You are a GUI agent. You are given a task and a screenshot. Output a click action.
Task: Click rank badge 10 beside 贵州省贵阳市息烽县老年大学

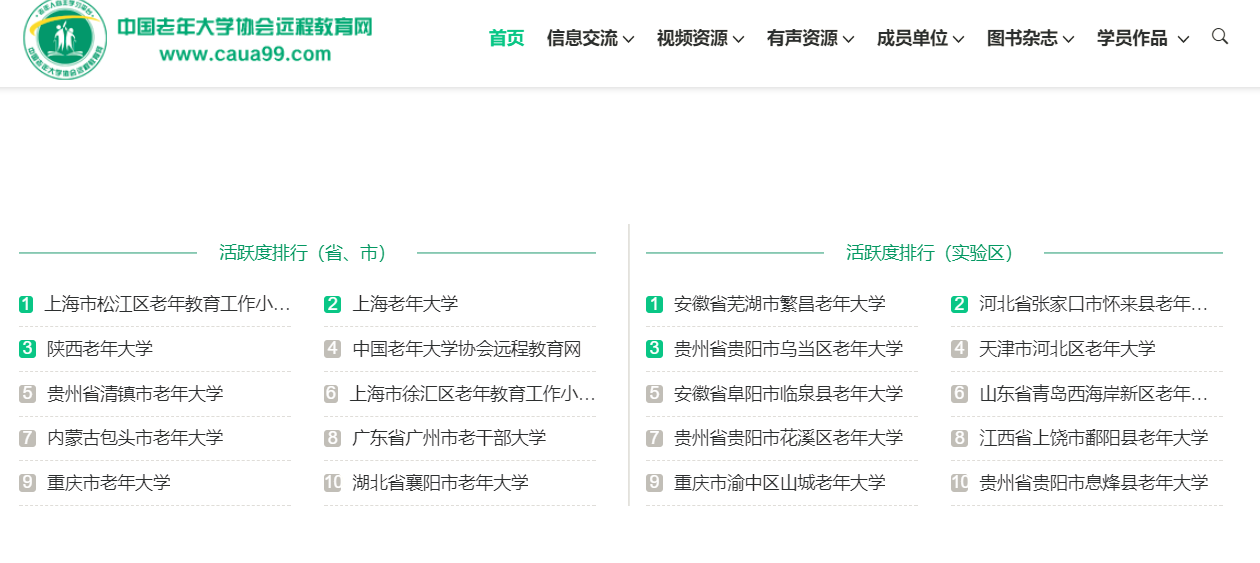[960, 483]
